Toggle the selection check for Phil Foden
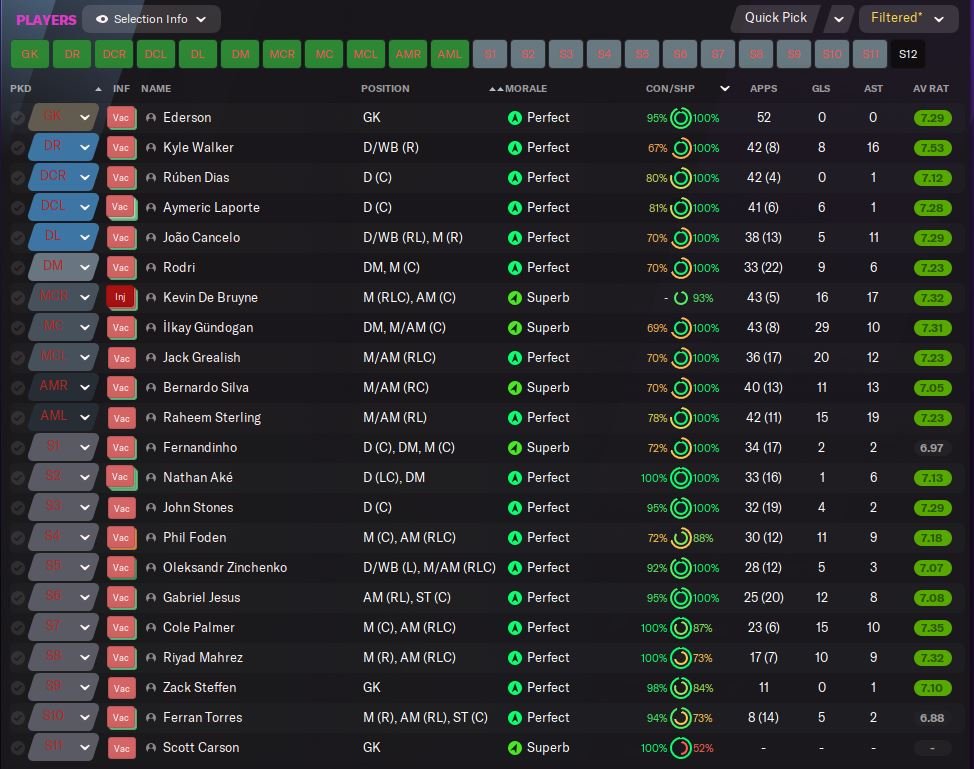Image resolution: width=974 pixels, height=769 pixels. coord(18,537)
